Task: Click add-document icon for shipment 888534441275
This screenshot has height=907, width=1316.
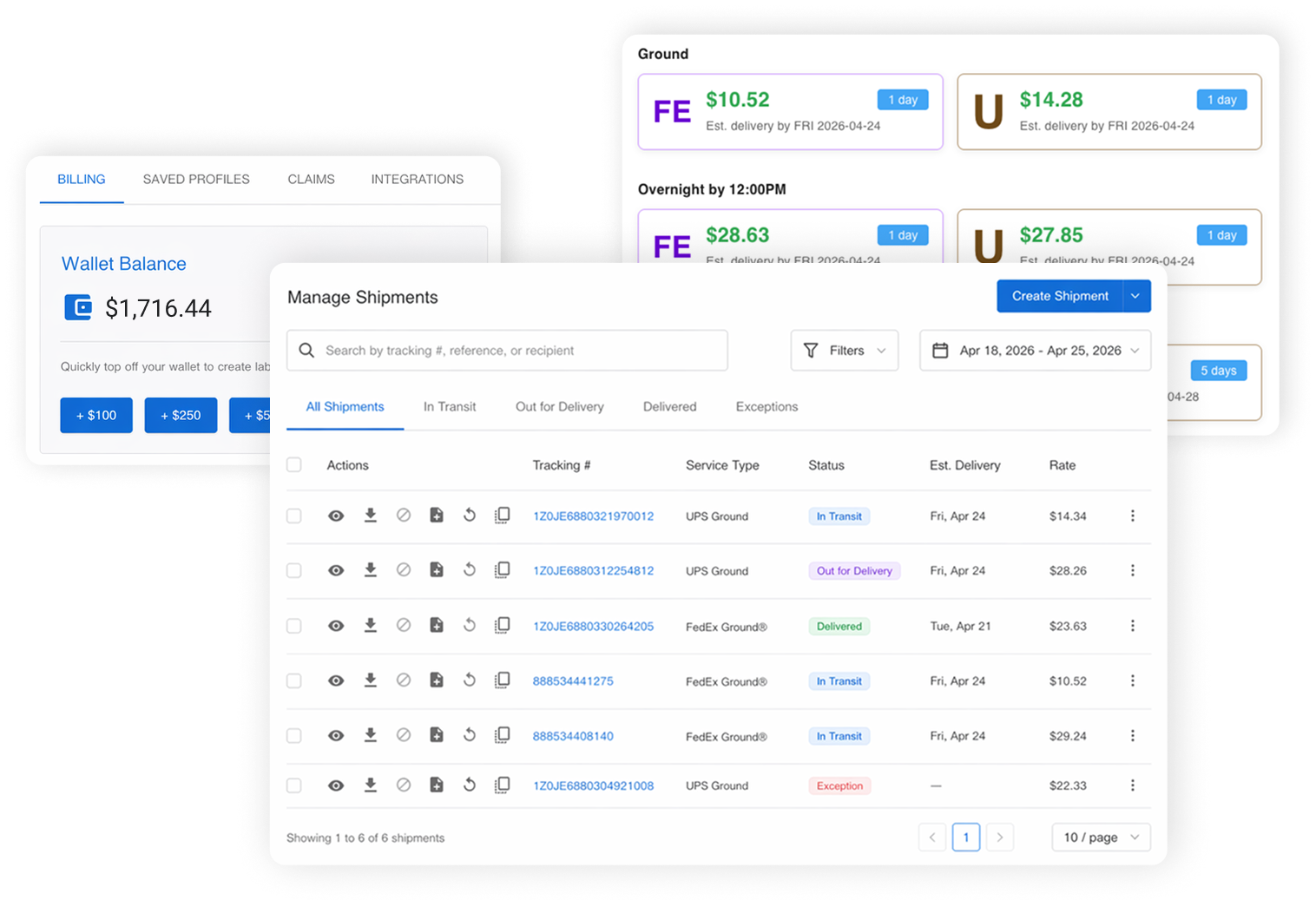Action: [x=437, y=680]
